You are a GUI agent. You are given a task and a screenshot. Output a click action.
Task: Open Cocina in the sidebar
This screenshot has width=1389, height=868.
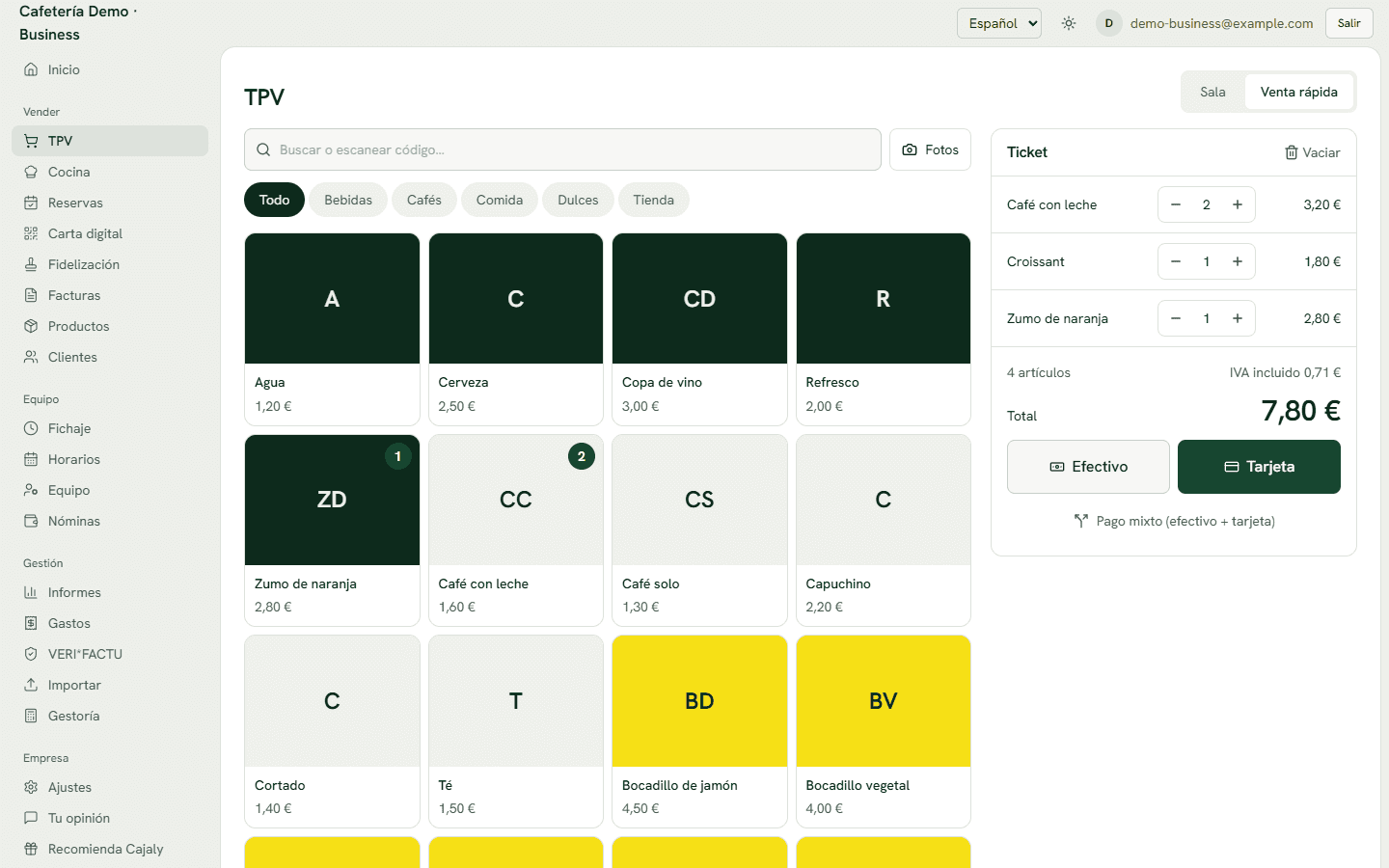(x=110, y=172)
